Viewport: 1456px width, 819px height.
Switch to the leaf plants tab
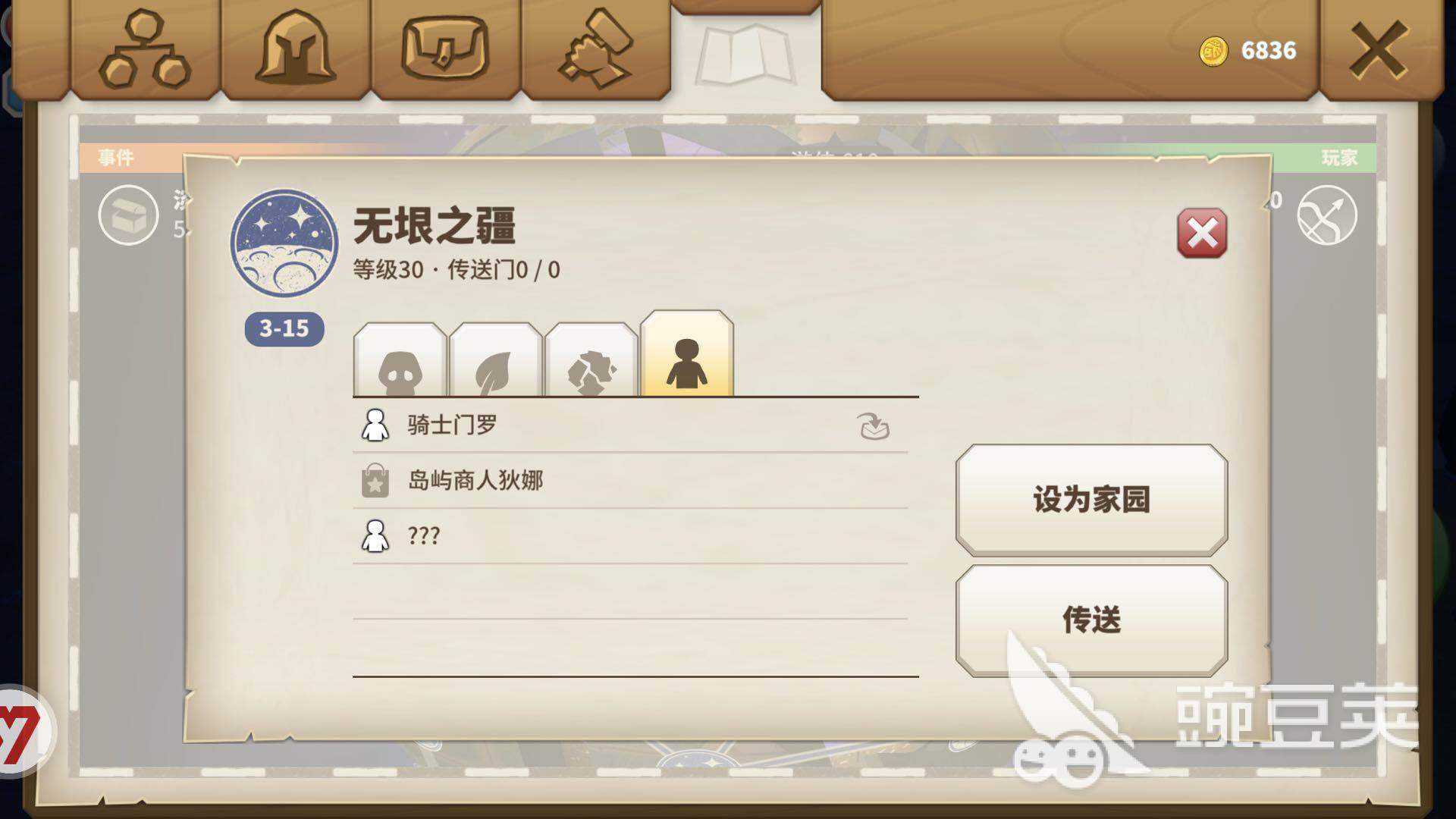pyautogui.click(x=495, y=360)
